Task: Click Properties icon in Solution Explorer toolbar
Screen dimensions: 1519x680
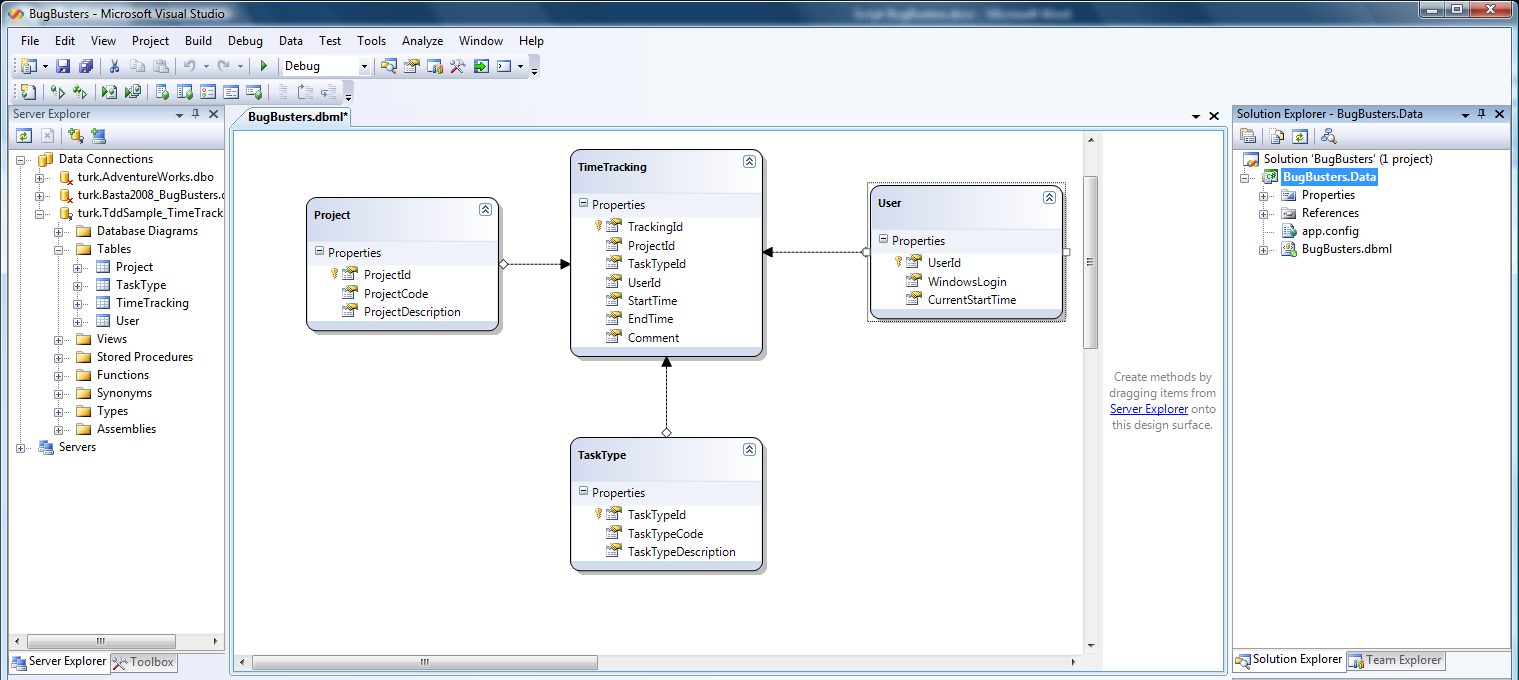Action: 1249,136
